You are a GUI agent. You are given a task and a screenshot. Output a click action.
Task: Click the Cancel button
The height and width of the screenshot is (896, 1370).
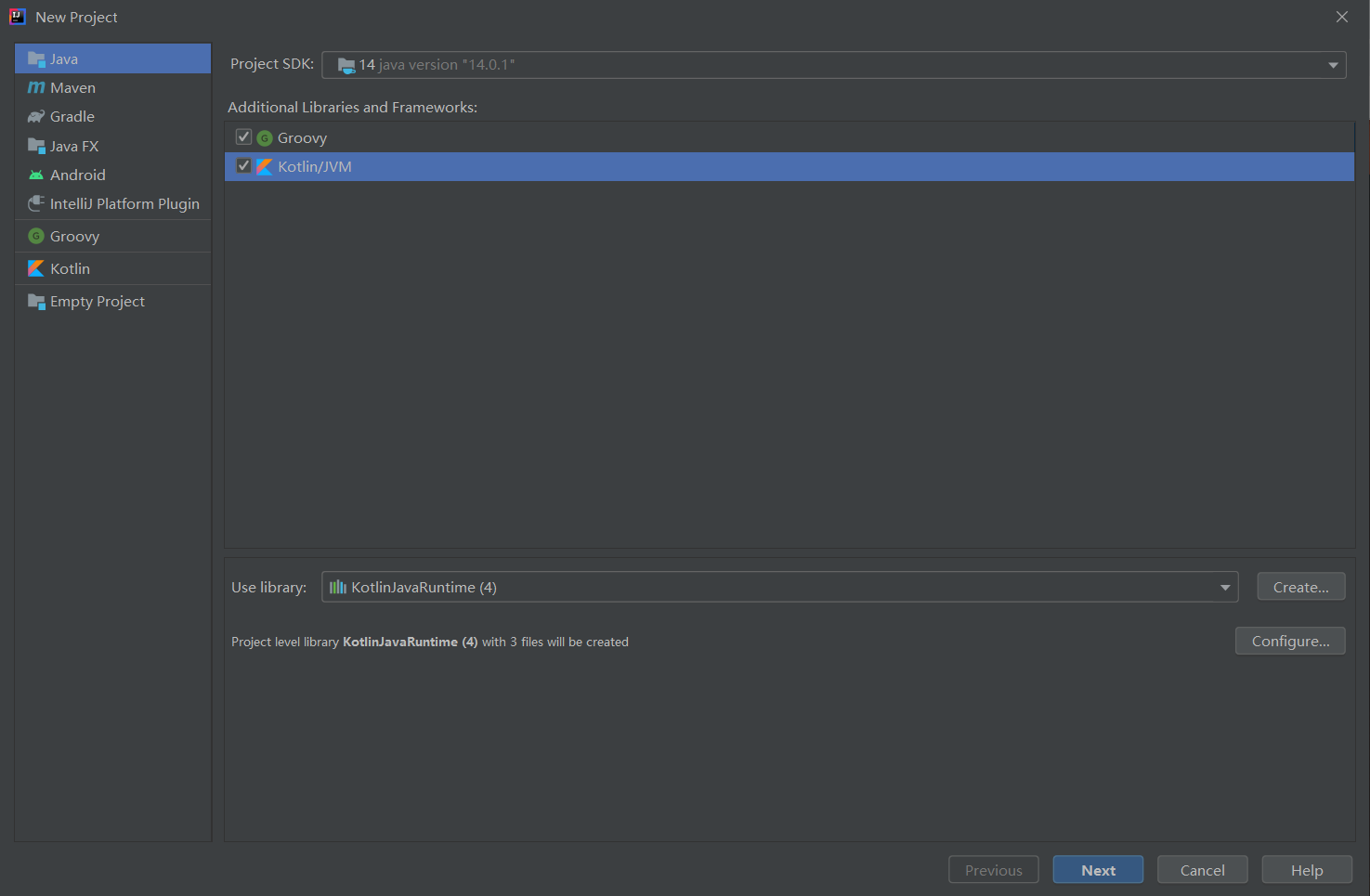click(x=1202, y=870)
